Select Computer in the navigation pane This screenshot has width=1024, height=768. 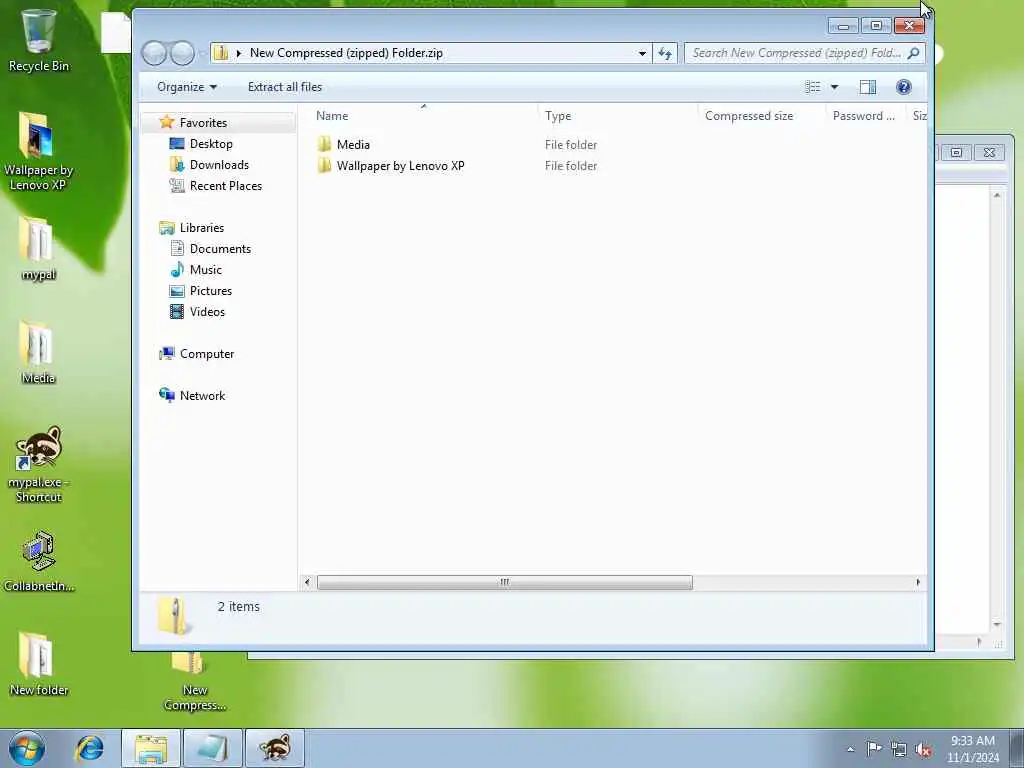pos(206,353)
